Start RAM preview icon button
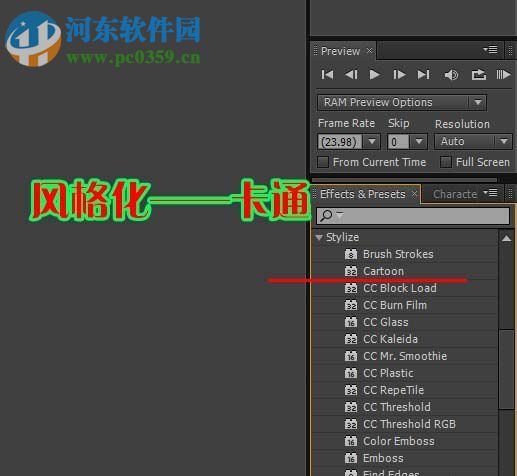The height and width of the screenshot is (476, 517). [503, 74]
